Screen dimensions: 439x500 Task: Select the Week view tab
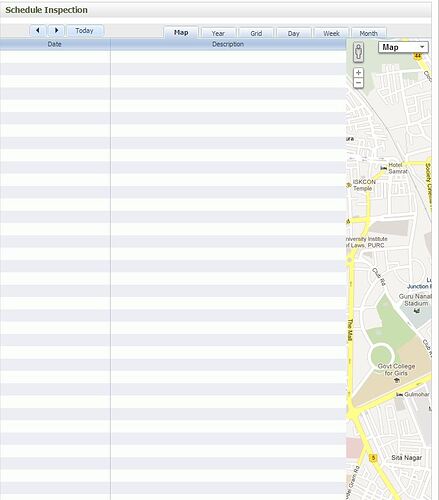331,33
